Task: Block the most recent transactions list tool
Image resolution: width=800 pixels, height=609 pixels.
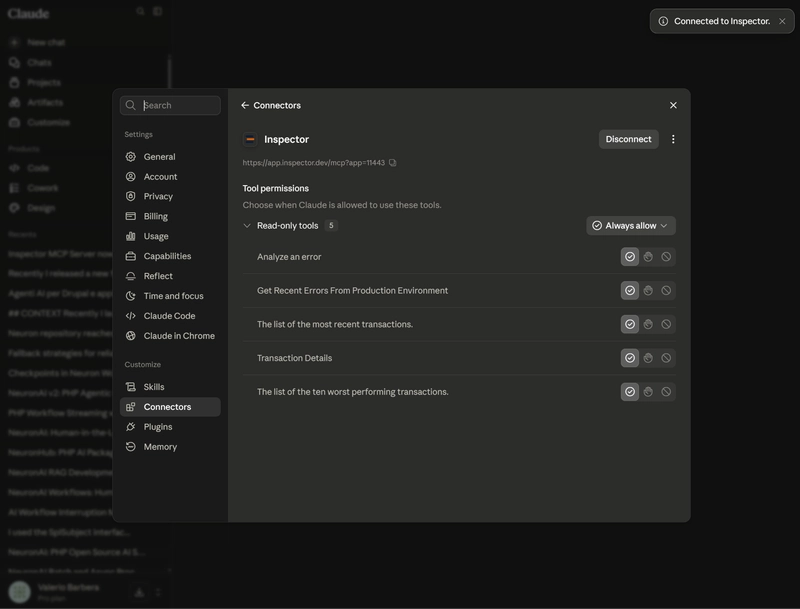Action: pos(666,324)
